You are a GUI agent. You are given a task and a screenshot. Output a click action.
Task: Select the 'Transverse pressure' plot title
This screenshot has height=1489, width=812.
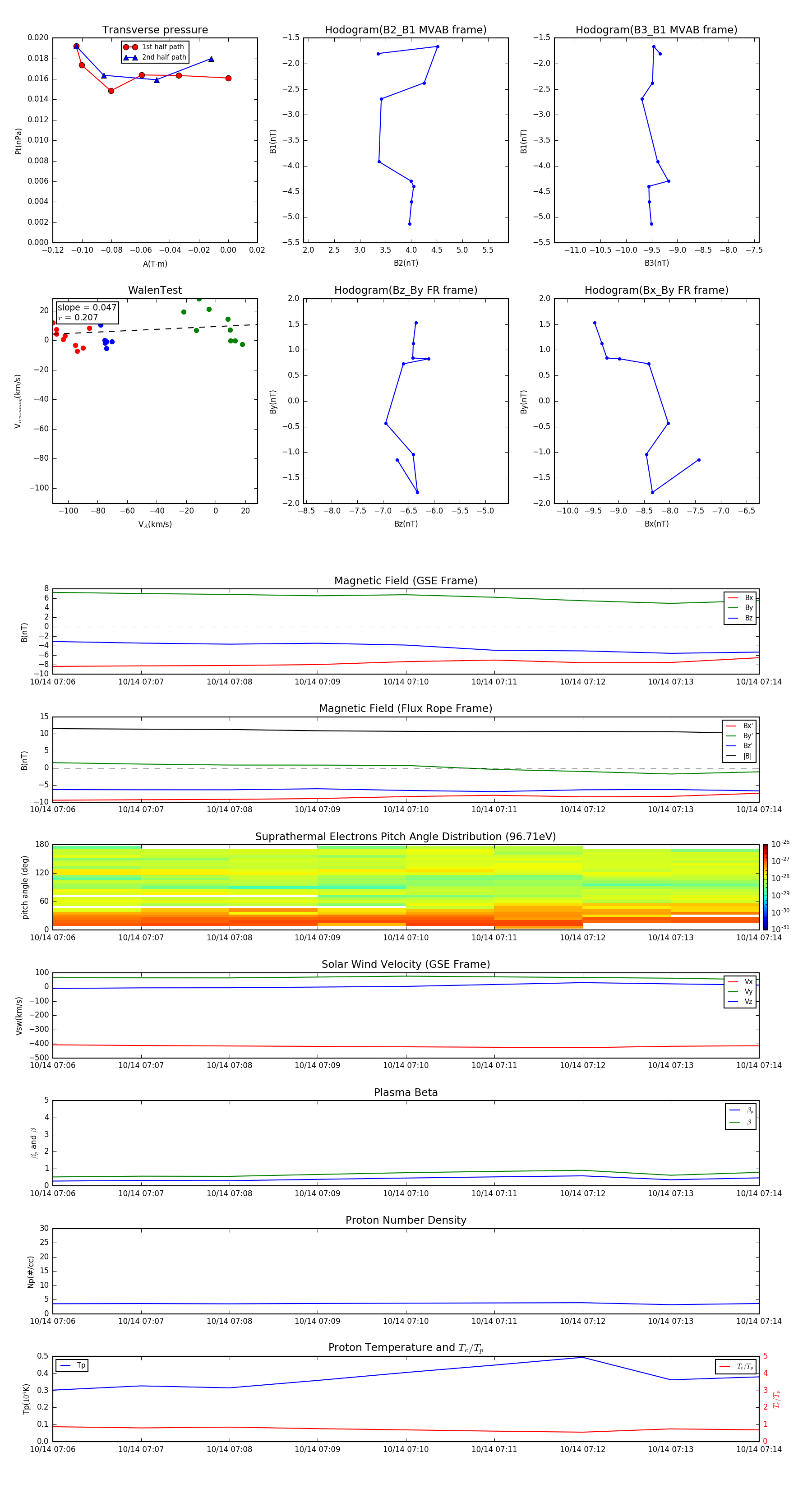pos(155,30)
